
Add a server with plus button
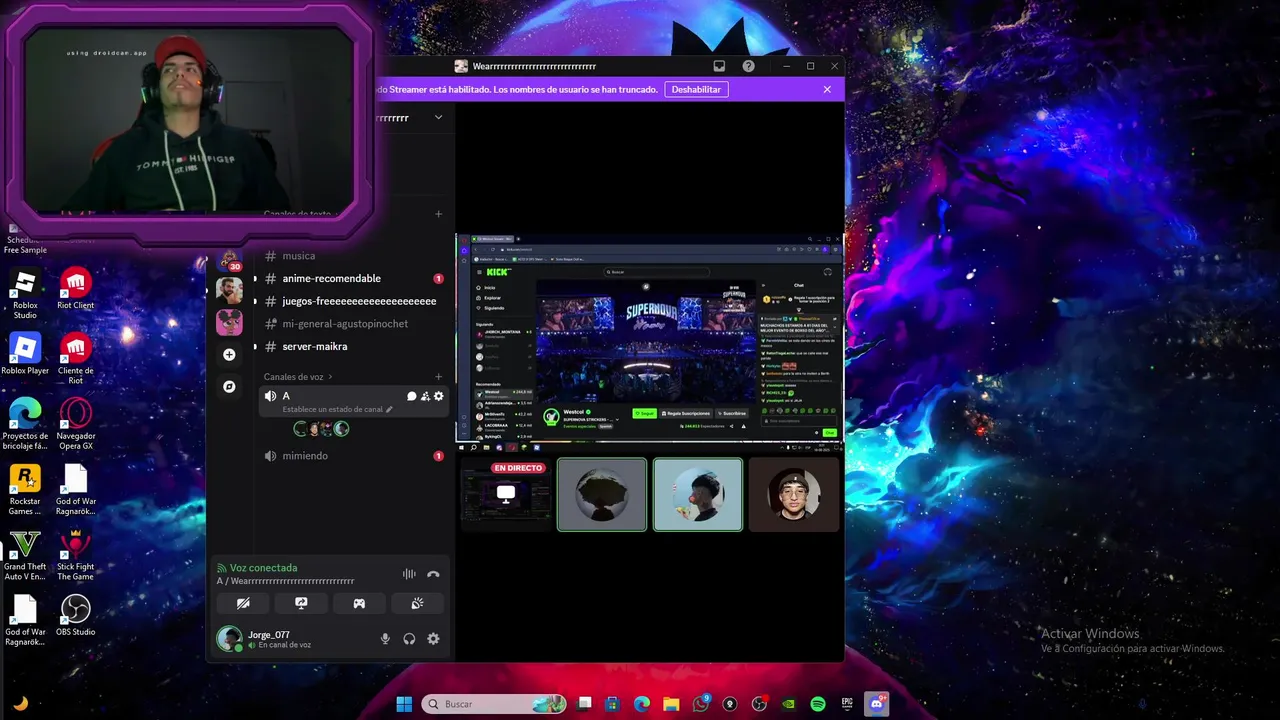[x=229, y=355]
